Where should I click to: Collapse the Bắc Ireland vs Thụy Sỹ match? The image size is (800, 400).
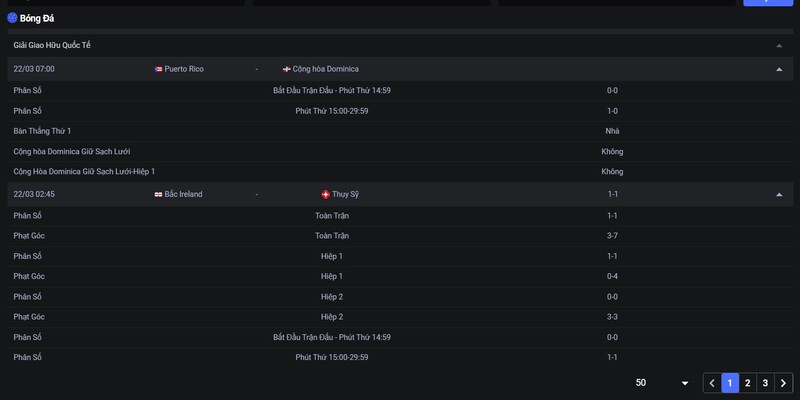(x=779, y=194)
